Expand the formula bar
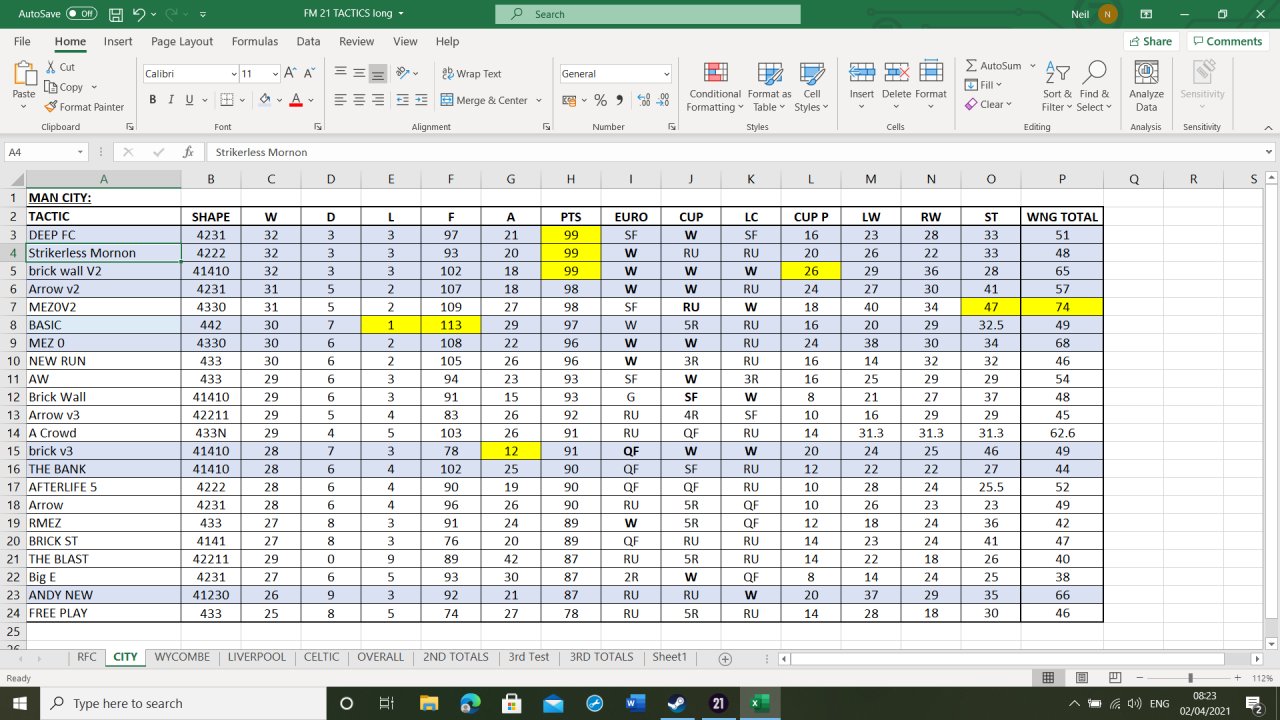 tap(1269, 152)
